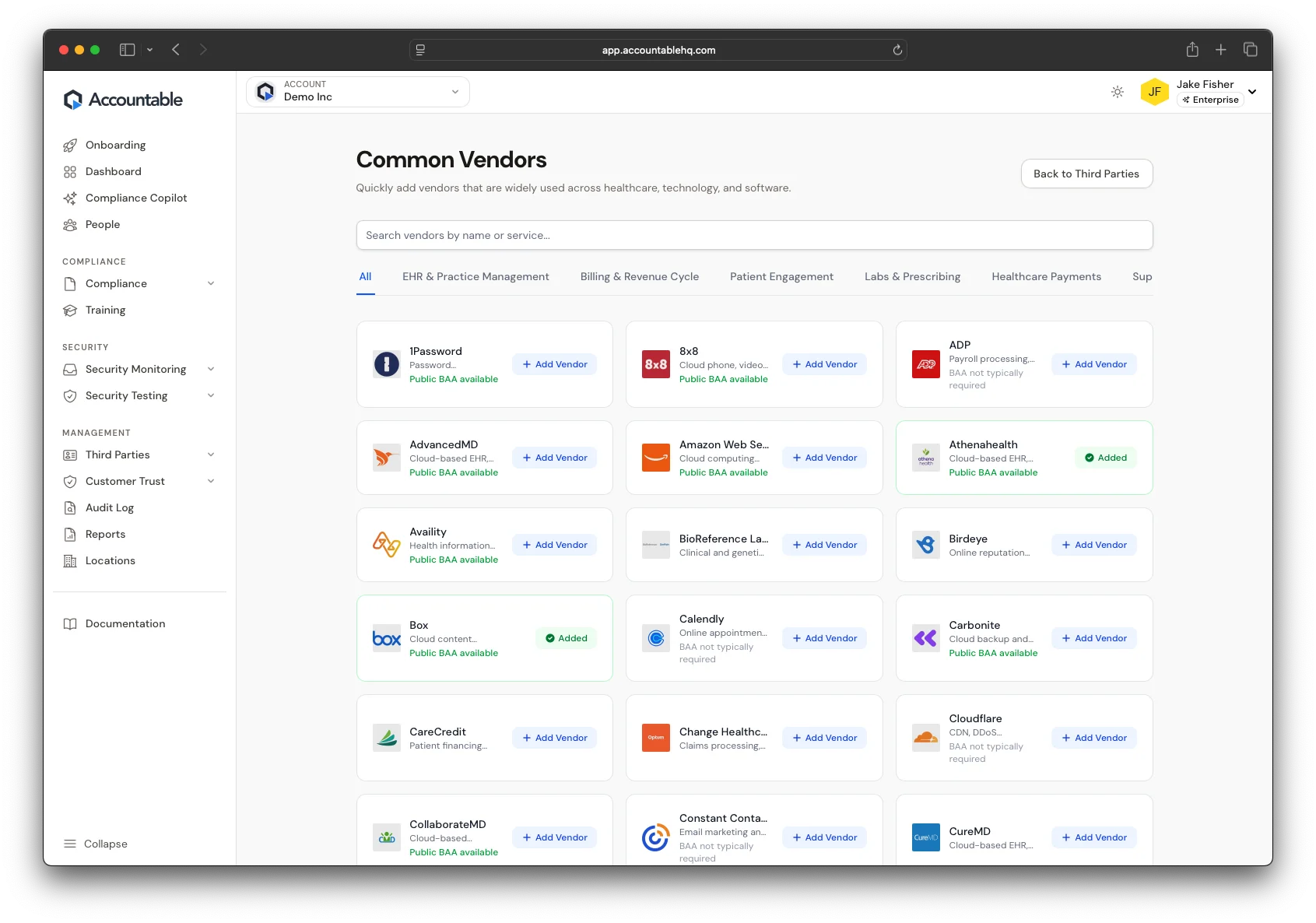Screen dimensions: 1316x923
Task: Click the Safari share icon
Action: tap(1192, 50)
